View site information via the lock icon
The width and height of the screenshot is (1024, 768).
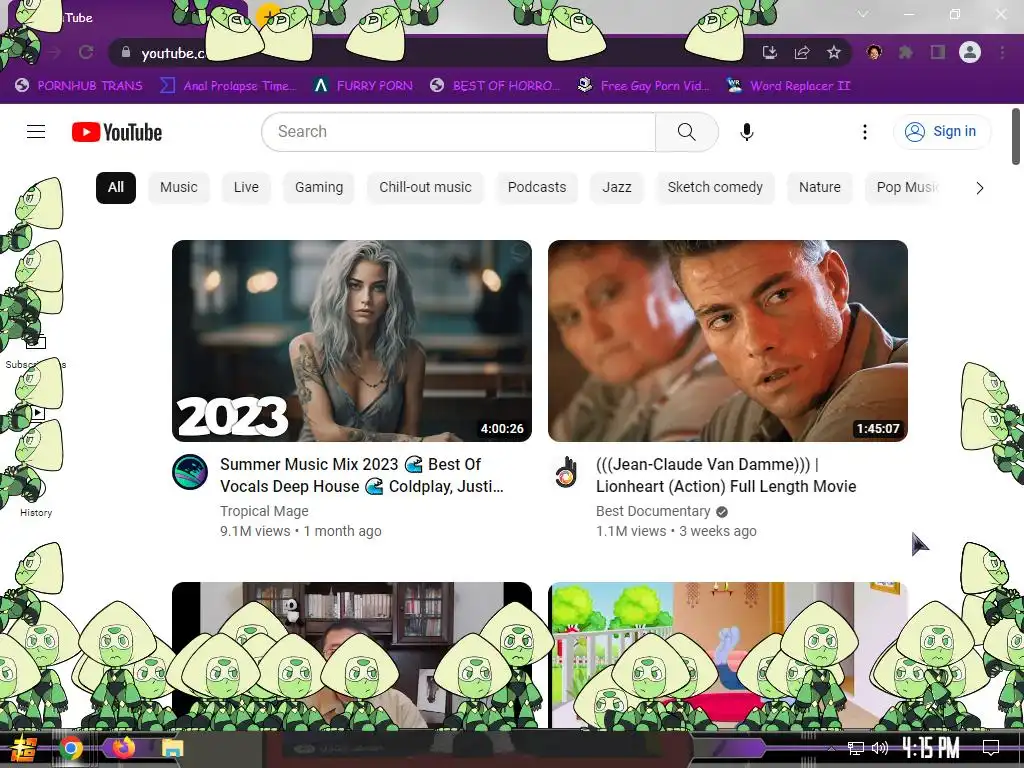point(126,52)
